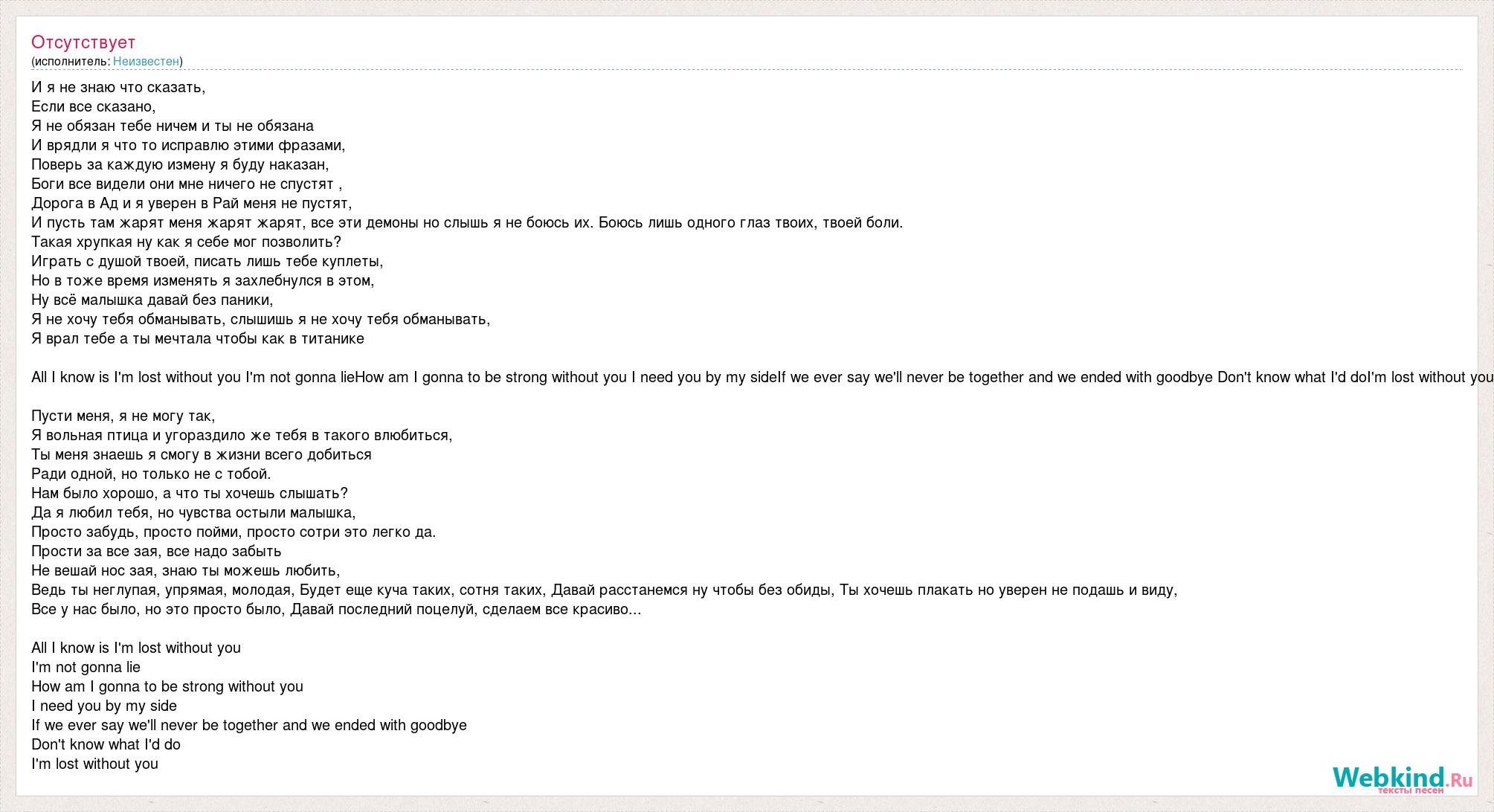Click the line 'Прости за все зая, все надо забыть'
The image size is (1494, 812).
tap(156, 552)
